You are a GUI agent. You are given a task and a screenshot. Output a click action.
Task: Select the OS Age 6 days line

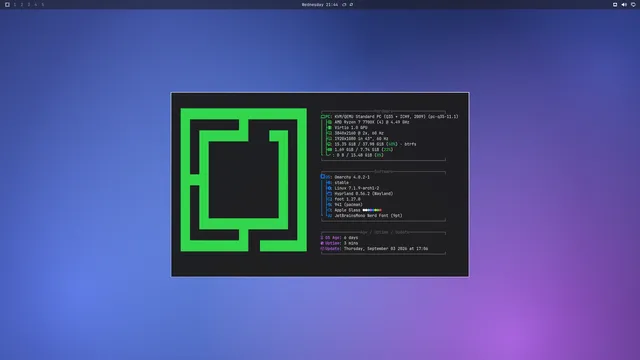pyautogui.click(x=339, y=238)
